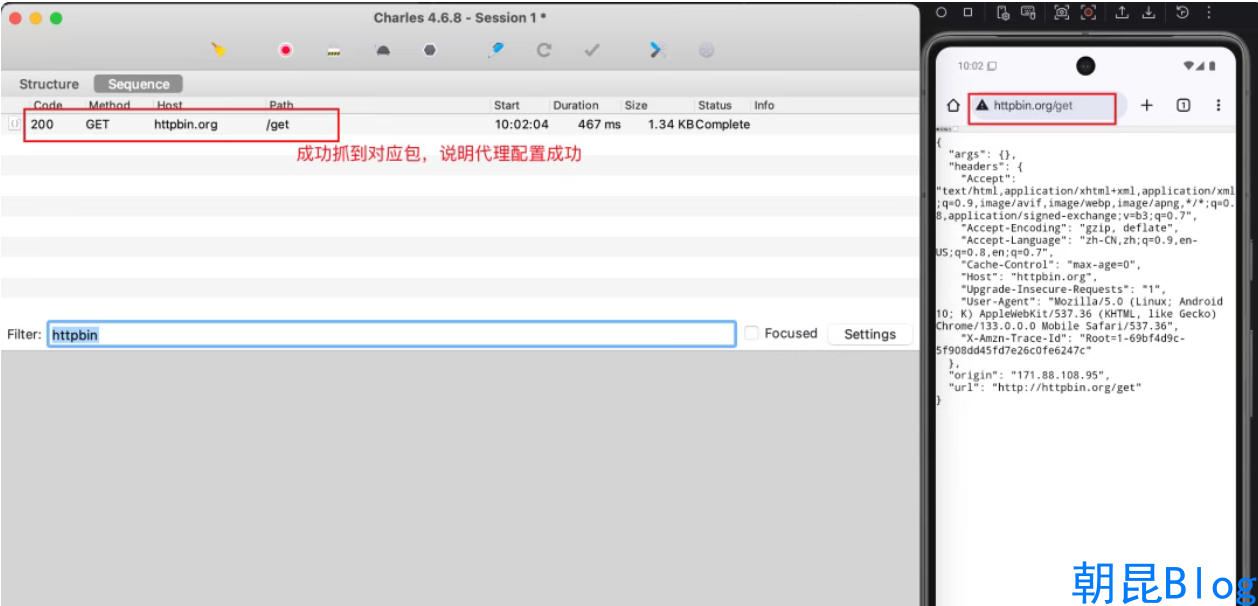Screen dimensions: 1258x606
Task: Click the 467 ms duration cell
Action: pos(599,125)
